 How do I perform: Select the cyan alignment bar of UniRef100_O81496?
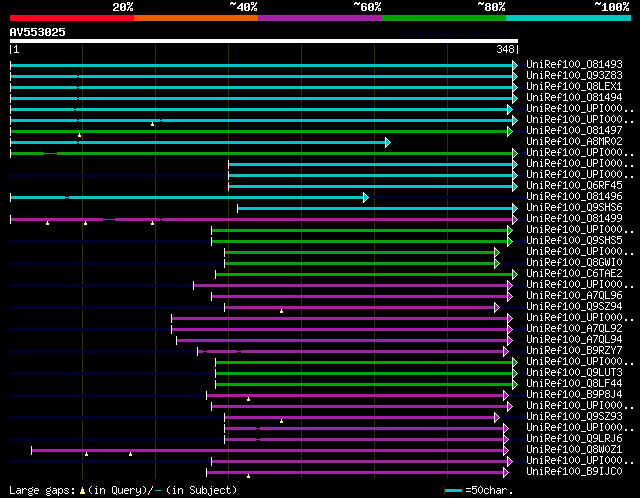click(187, 198)
